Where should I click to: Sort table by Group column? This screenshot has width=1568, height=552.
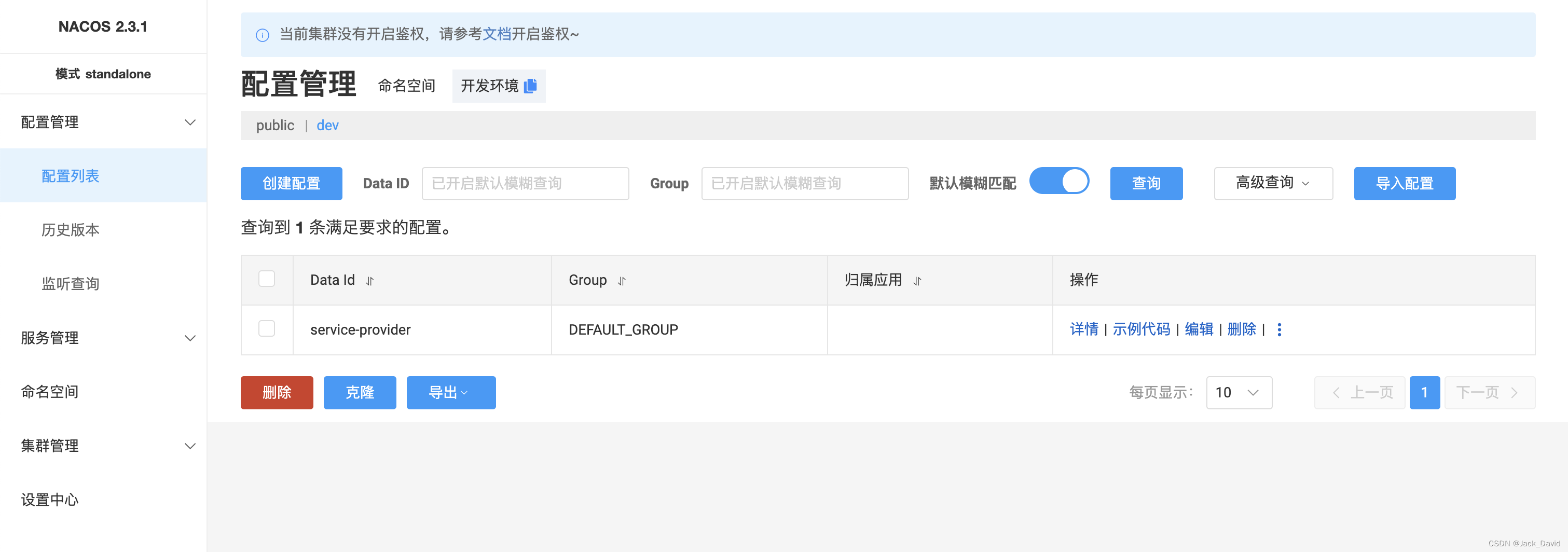tap(622, 281)
